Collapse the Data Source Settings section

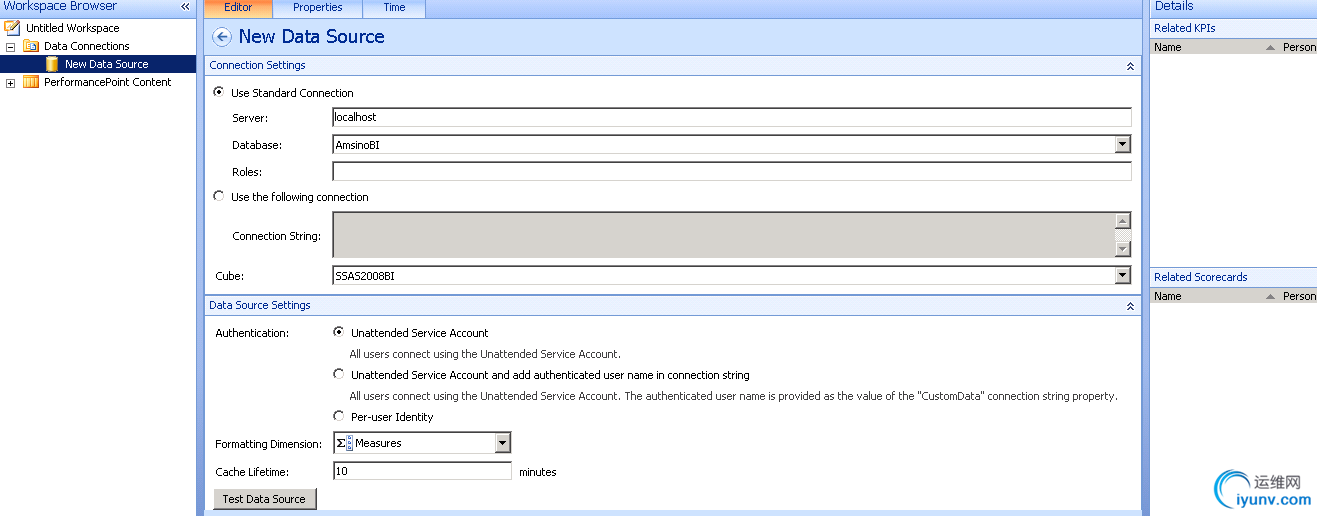coord(1130,306)
